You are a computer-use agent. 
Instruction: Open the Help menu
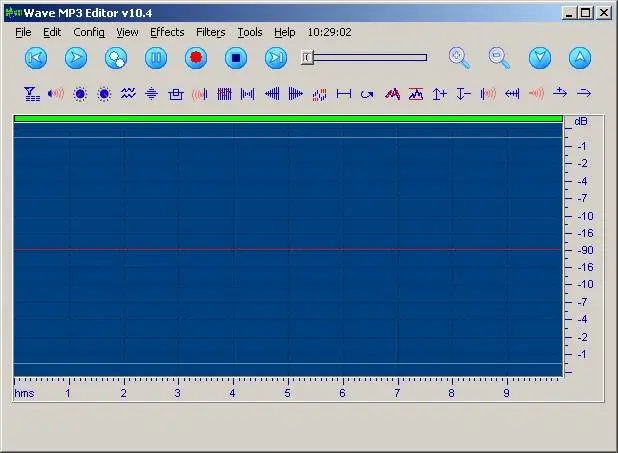285,32
